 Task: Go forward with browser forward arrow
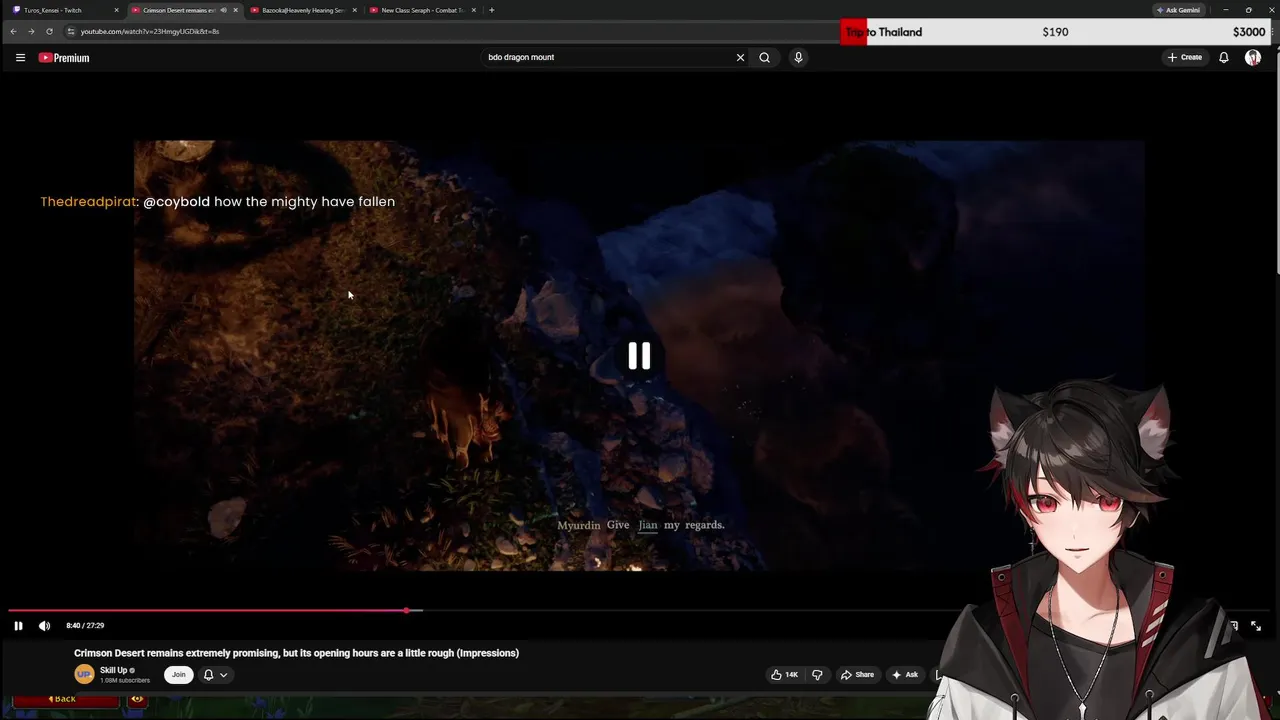[x=31, y=31]
